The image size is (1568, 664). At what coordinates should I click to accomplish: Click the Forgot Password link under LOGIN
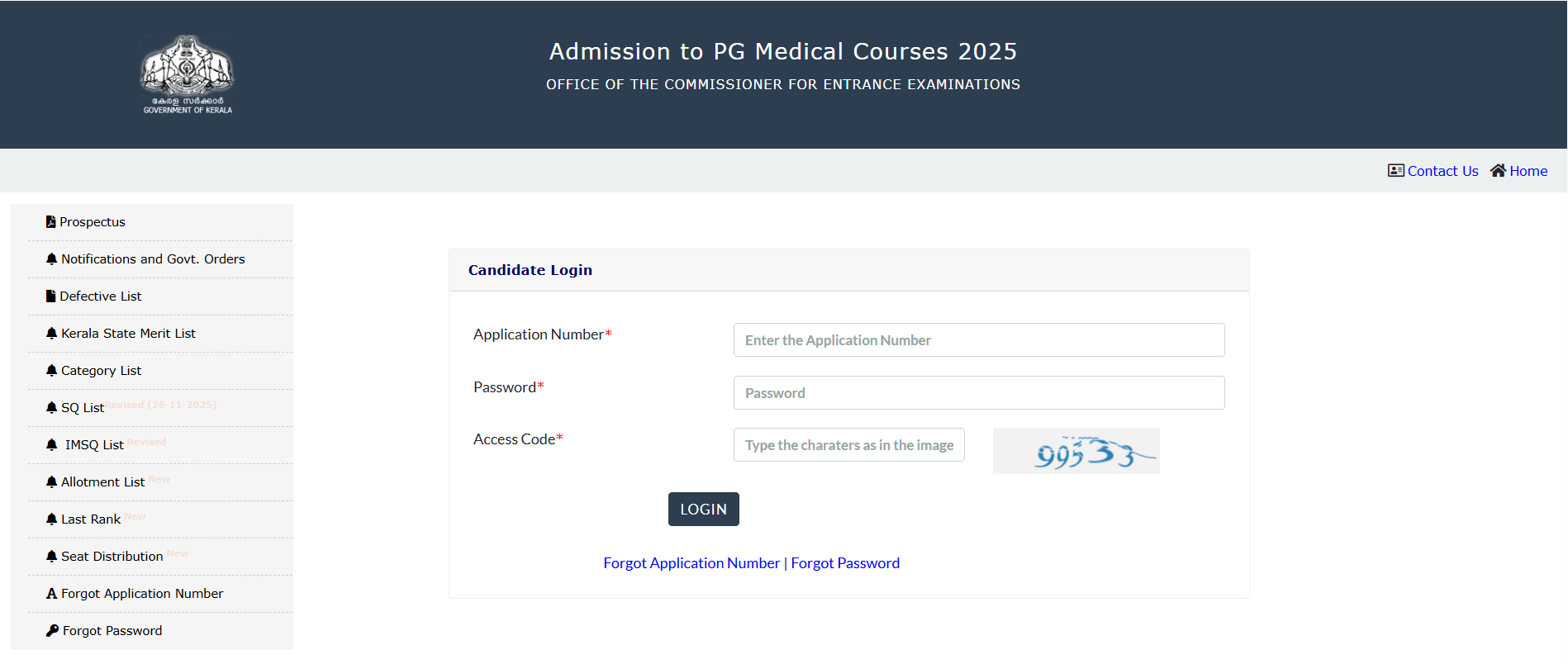(x=845, y=562)
